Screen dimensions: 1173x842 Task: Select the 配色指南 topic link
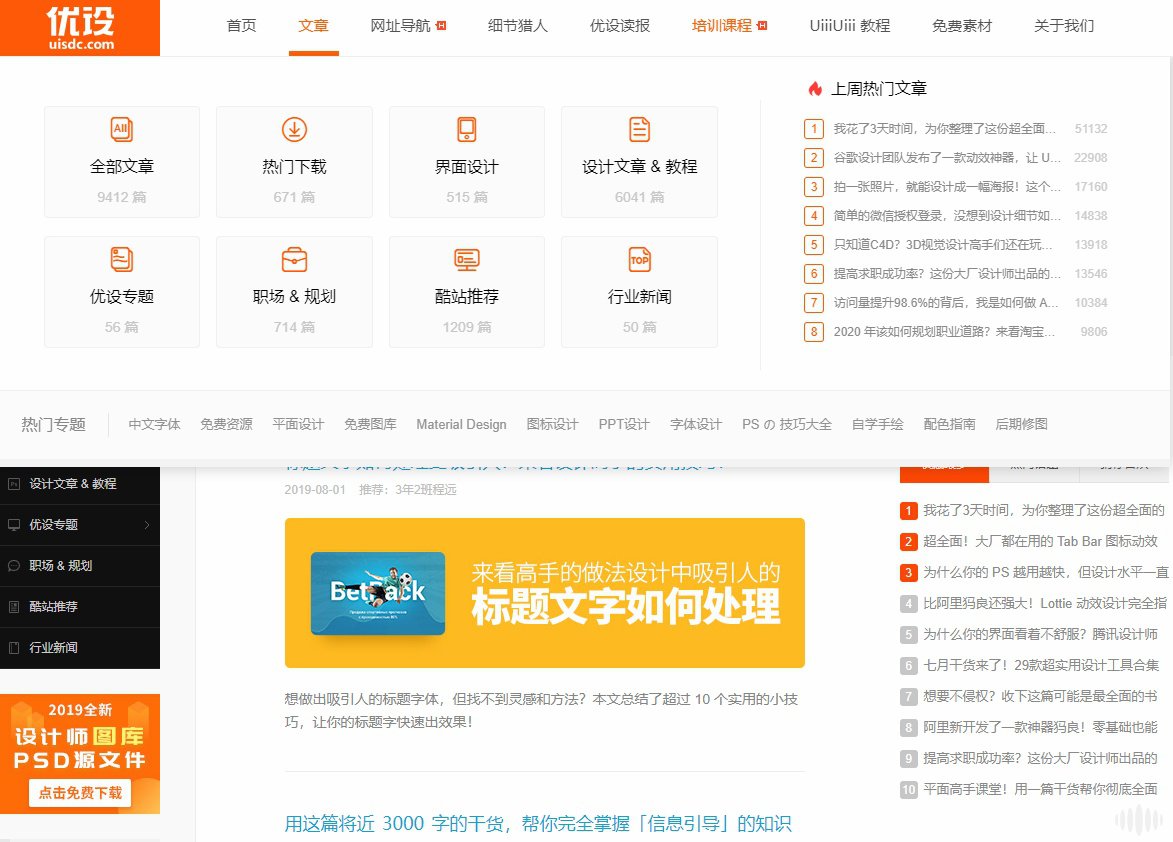[949, 424]
